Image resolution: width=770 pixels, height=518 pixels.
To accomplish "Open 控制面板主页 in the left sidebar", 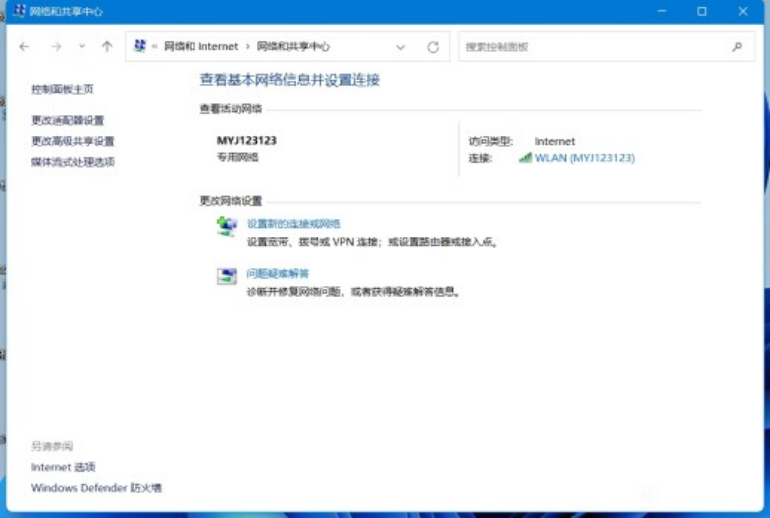I will tap(62, 89).
